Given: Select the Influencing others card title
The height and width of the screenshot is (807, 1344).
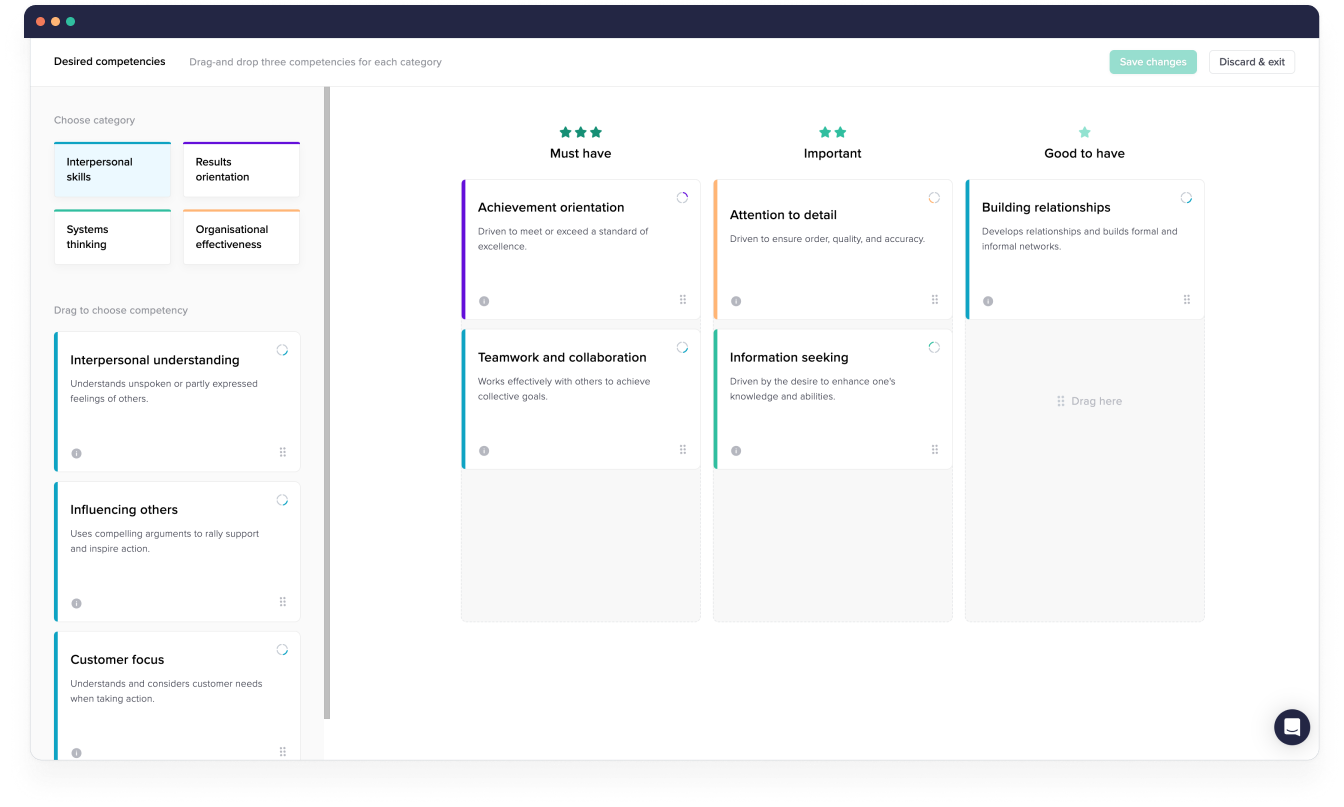Looking at the screenshot, I should (124, 510).
